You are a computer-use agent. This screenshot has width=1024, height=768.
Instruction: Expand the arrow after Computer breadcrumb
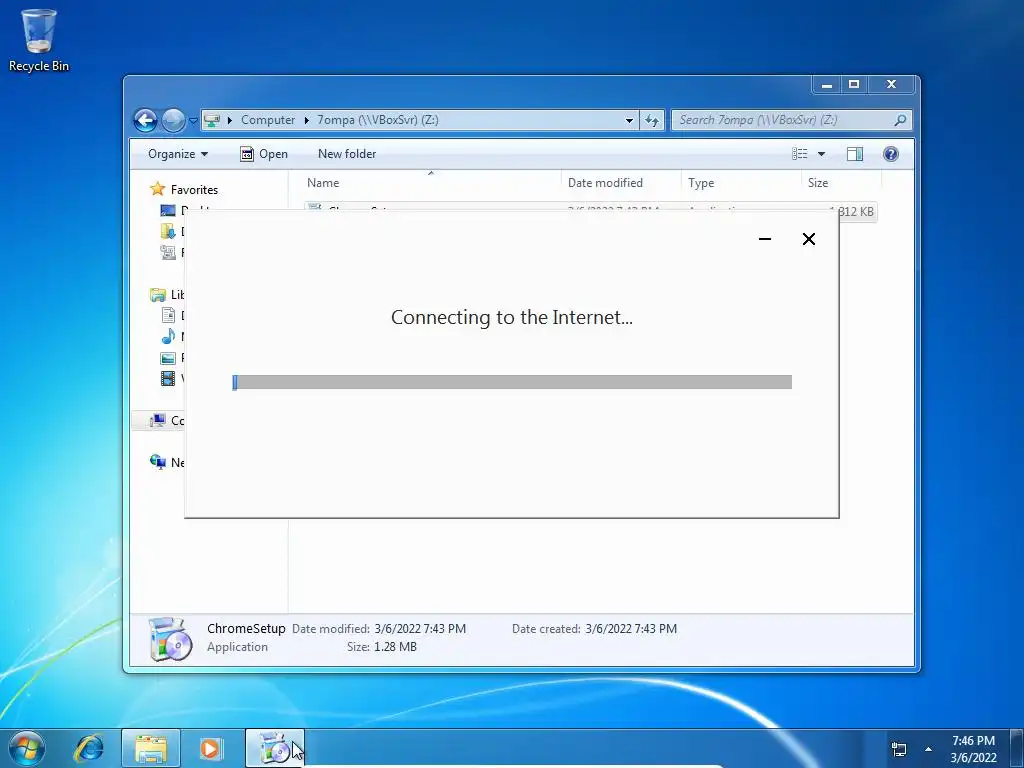(x=306, y=120)
